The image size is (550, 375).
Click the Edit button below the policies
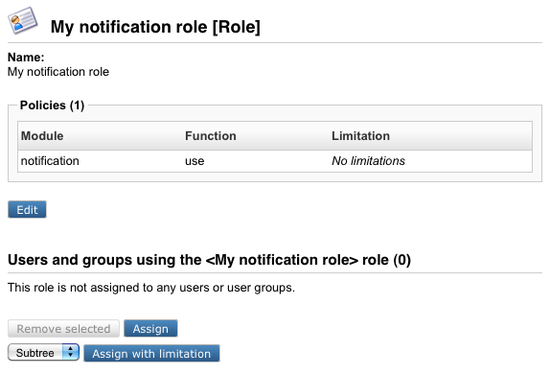(27, 209)
